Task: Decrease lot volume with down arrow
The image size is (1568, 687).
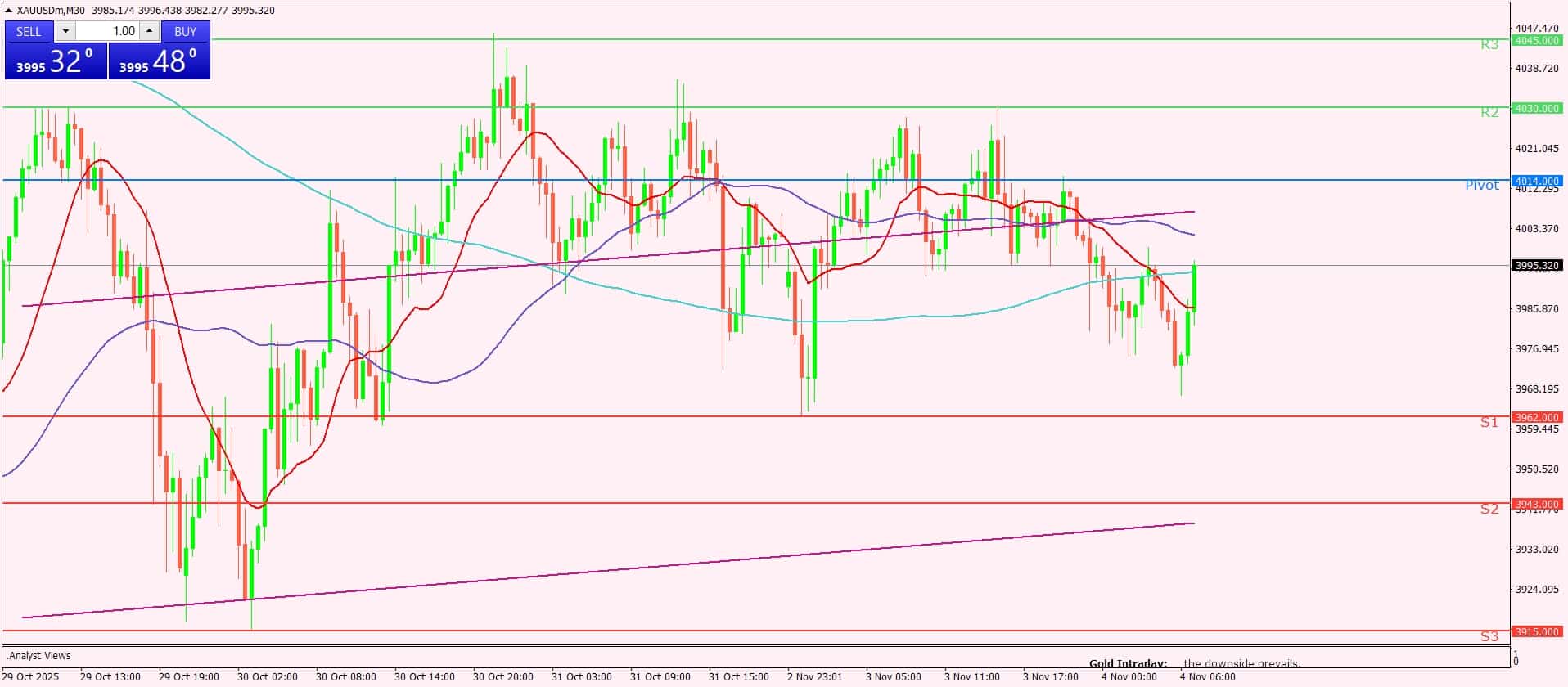Action: pyautogui.click(x=65, y=31)
